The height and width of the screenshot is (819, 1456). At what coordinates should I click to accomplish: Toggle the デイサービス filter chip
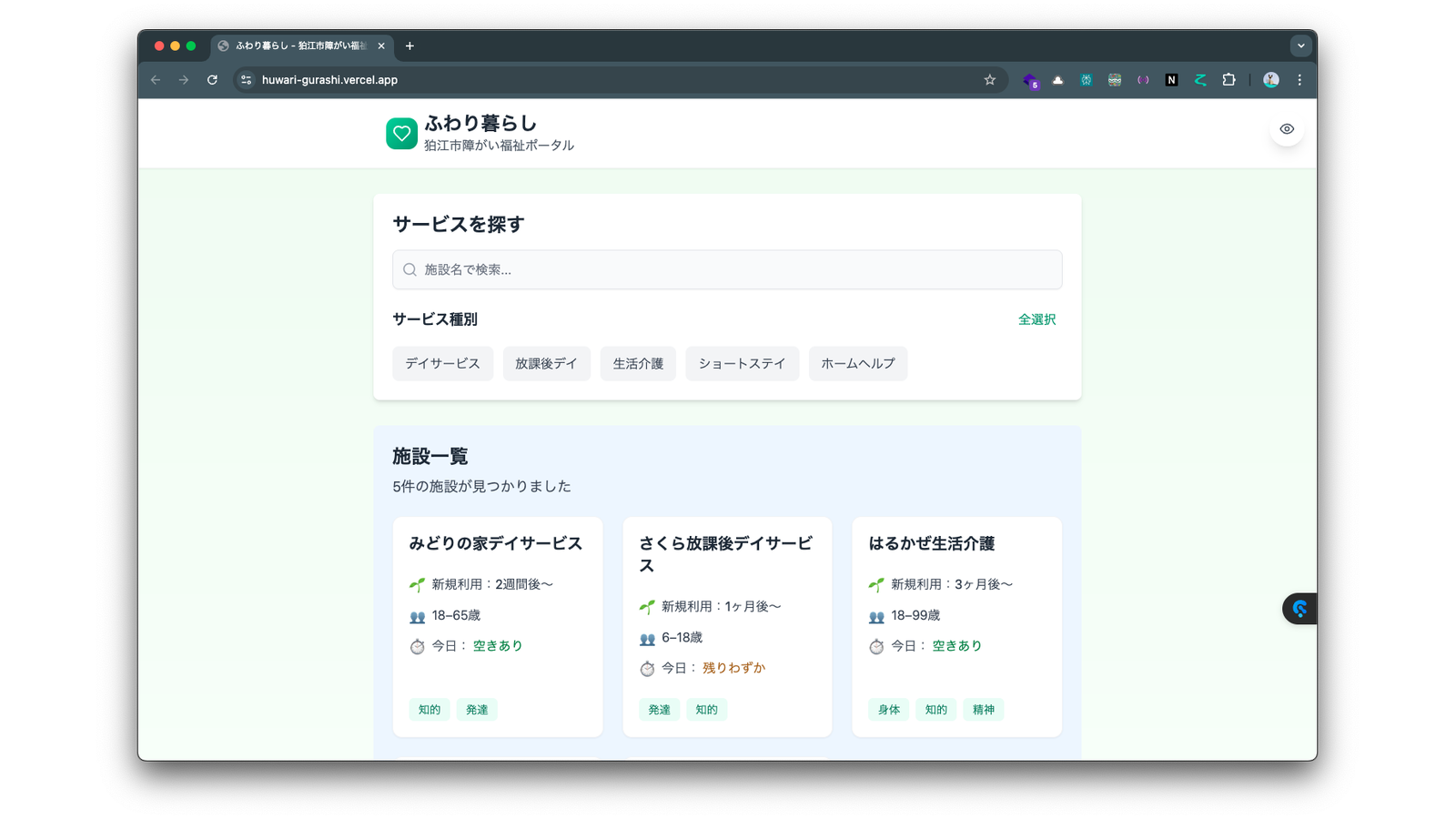coord(442,363)
